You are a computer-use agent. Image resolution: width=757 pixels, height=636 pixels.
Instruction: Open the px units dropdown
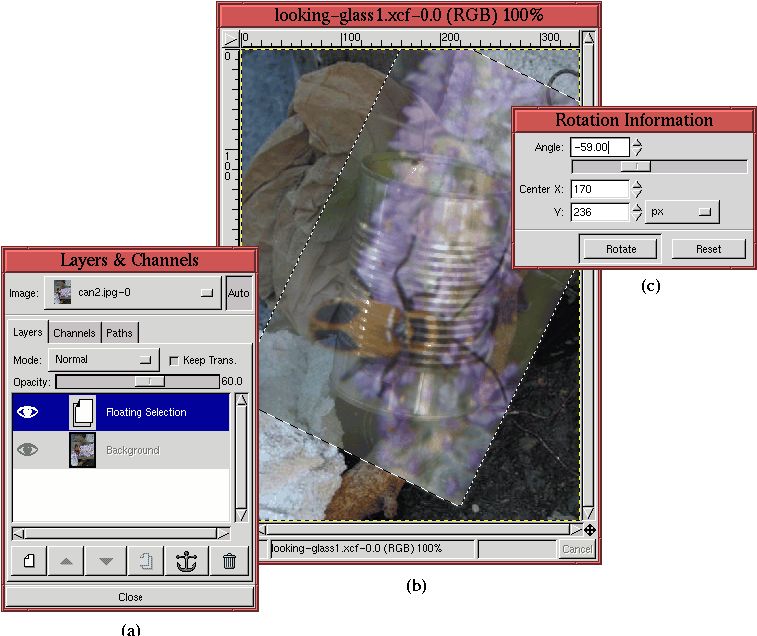(682, 212)
